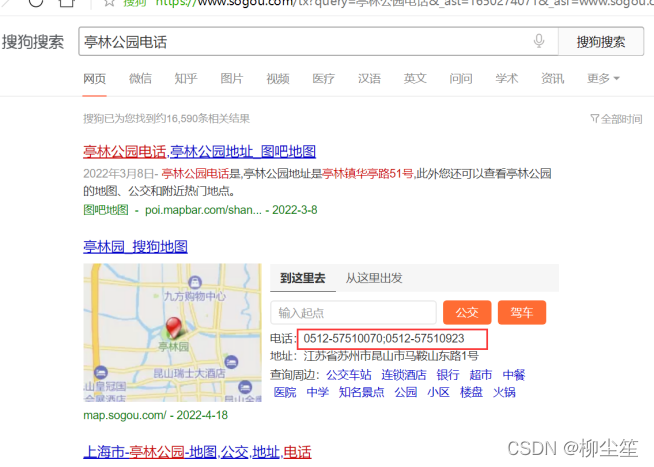The height and width of the screenshot is (467, 654).
Task: Click the orange 驾车 button
Action: pyautogui.click(x=522, y=312)
